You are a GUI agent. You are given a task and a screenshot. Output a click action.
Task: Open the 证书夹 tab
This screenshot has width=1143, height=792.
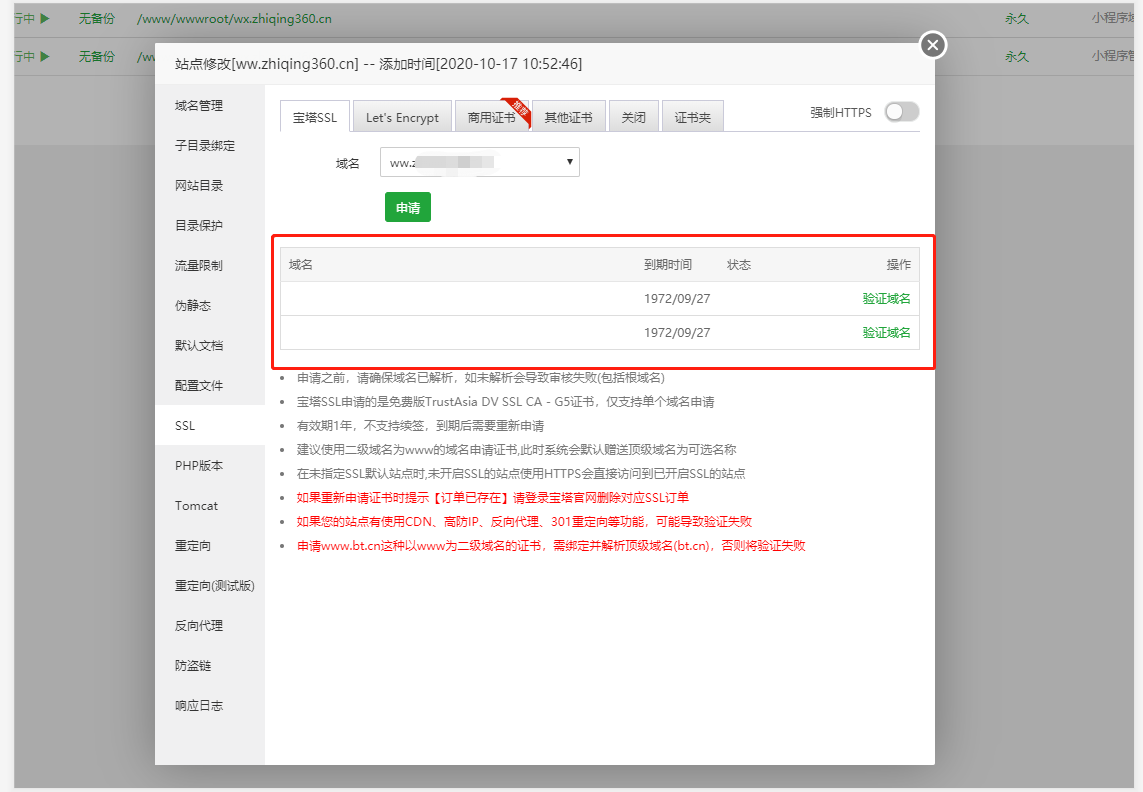693,117
